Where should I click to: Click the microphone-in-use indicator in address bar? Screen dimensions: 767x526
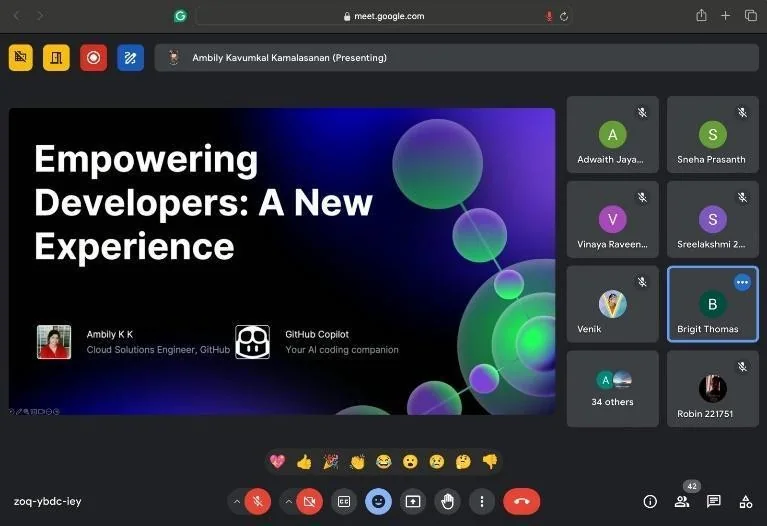(549, 17)
